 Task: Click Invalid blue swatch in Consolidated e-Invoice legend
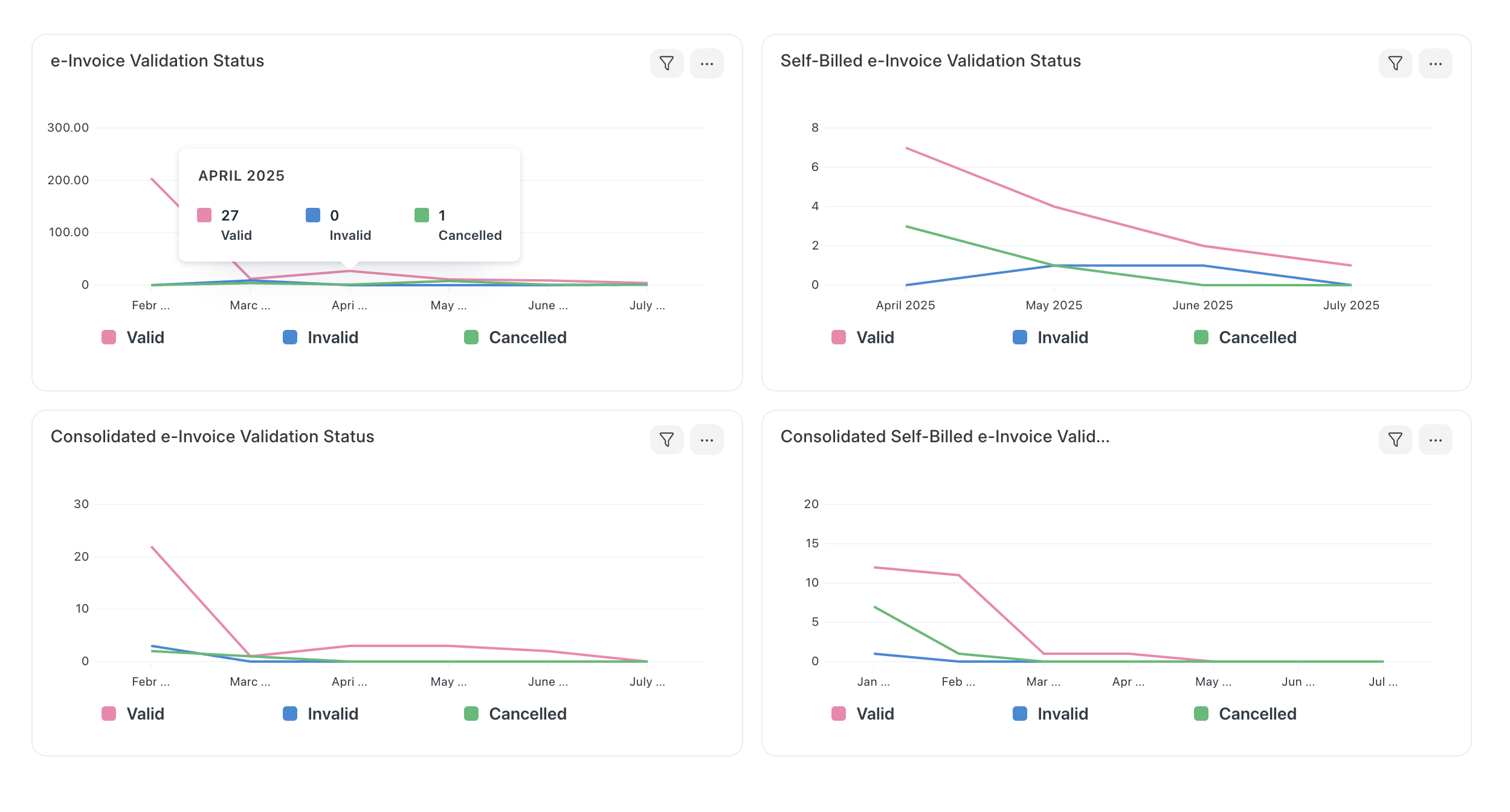pos(290,714)
